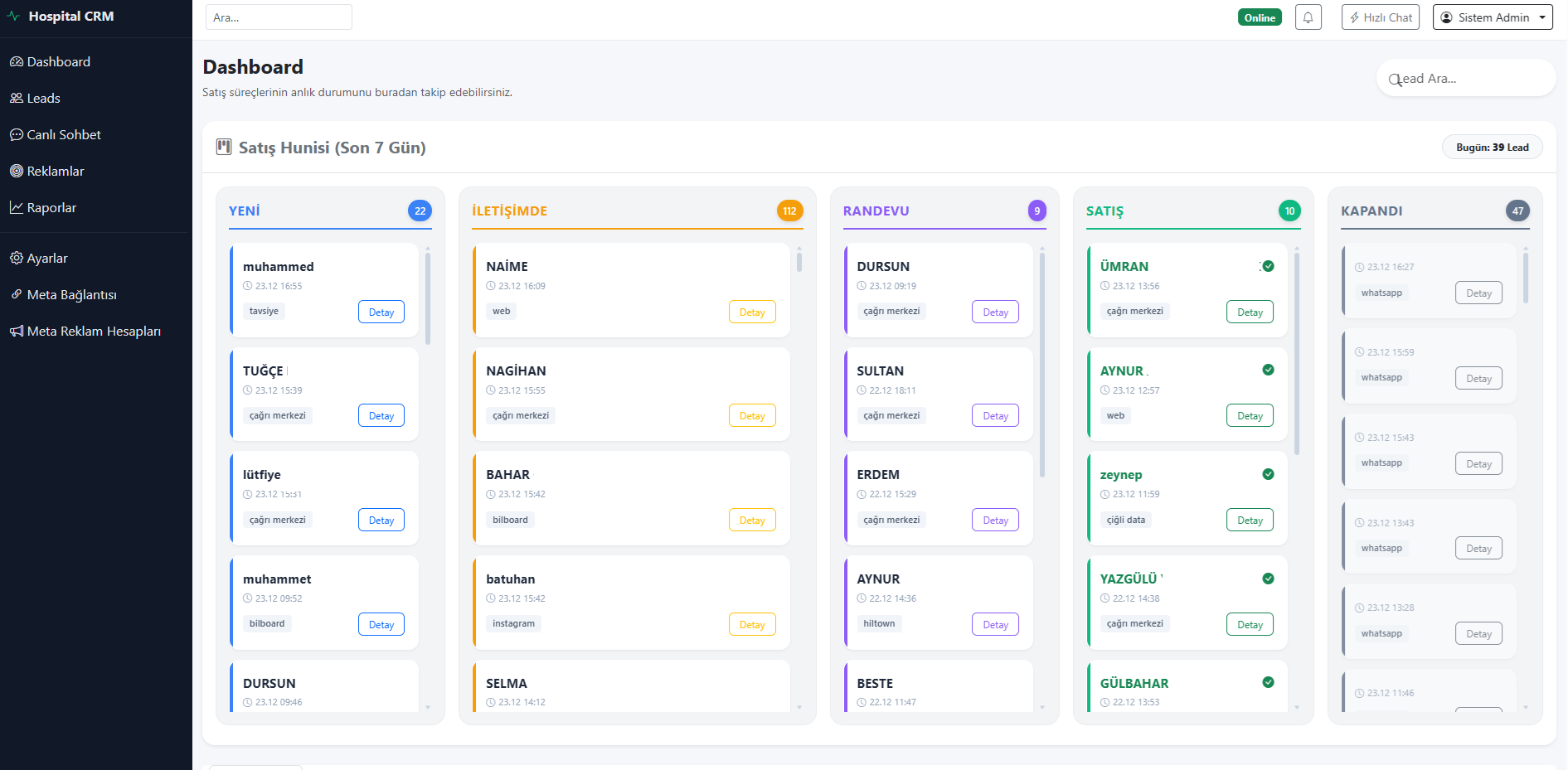This screenshot has height=770, width=1568.
Task: Open Detay for NAİME lead card
Action: [x=751, y=312]
